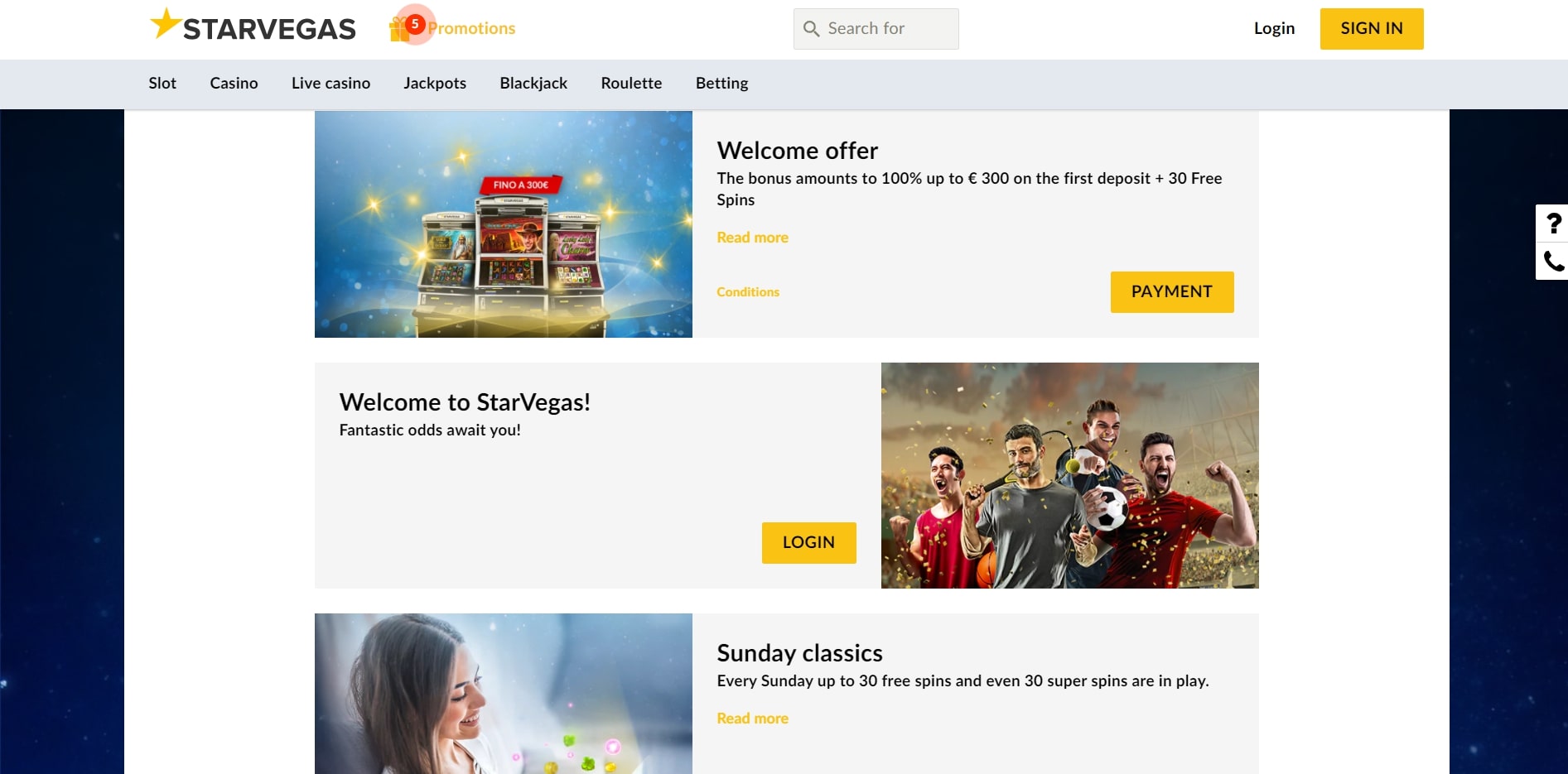Click the yellow PAYMENT button
Image resolution: width=1568 pixels, height=774 pixels.
tap(1172, 292)
